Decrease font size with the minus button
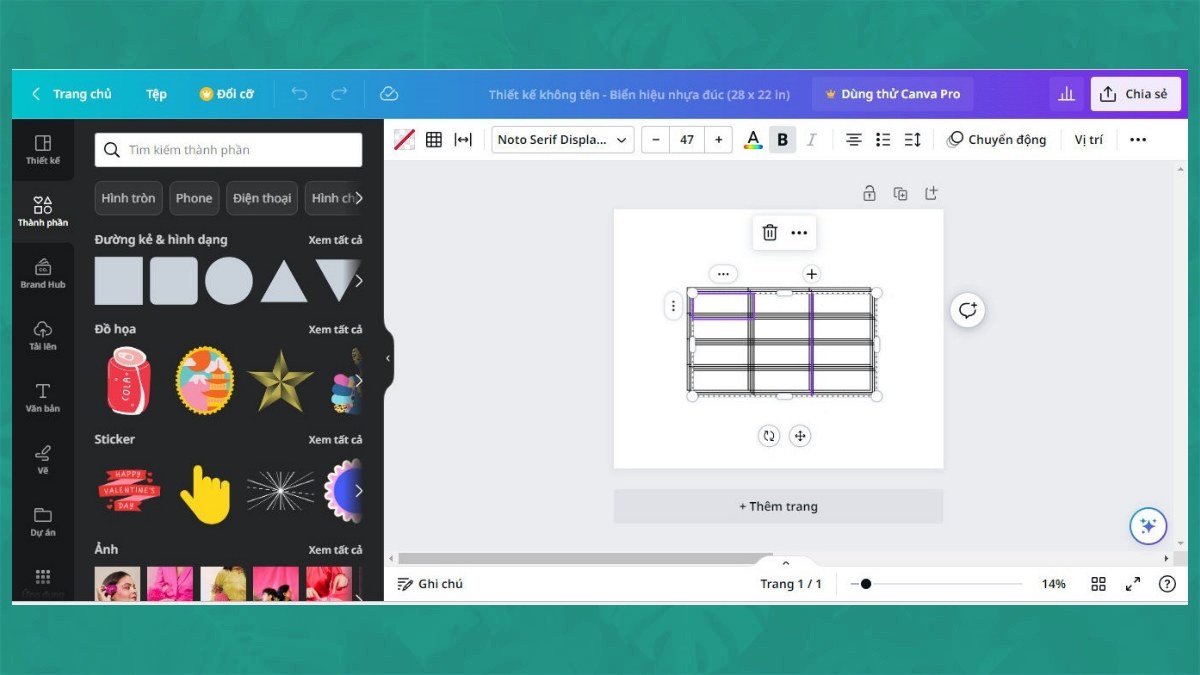Image resolution: width=1200 pixels, height=675 pixels. [656, 140]
